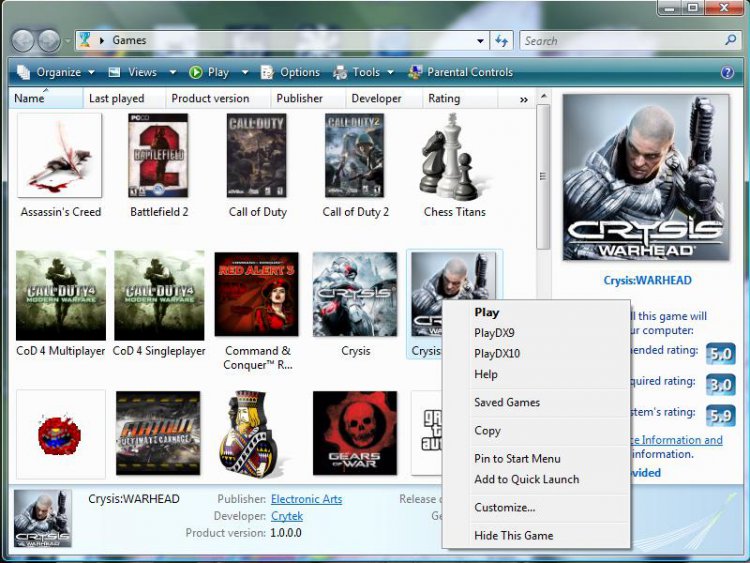
Task: Select the CoD 4 Singleplayer cover
Action: 159,295
